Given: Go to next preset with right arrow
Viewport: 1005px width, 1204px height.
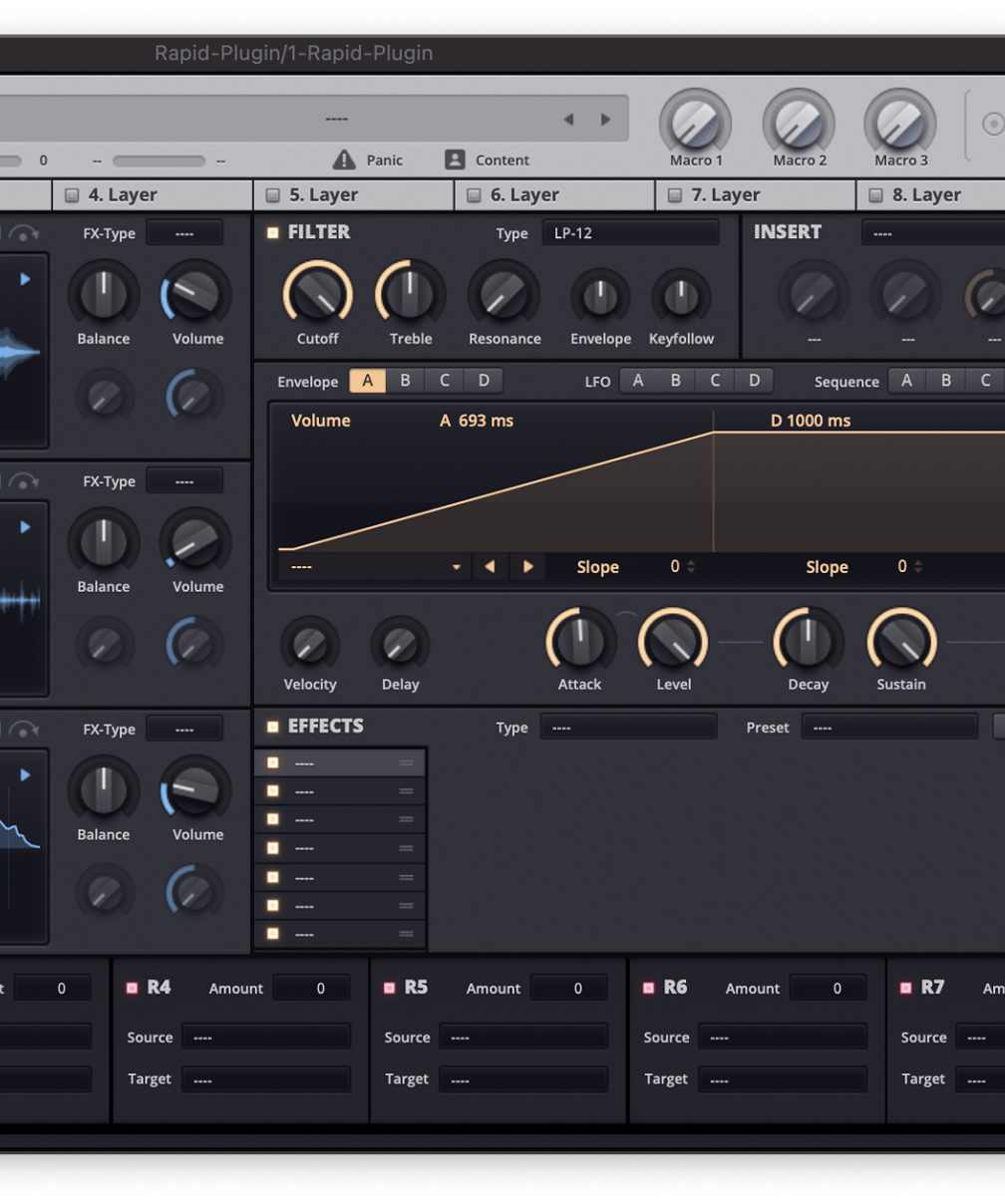Looking at the screenshot, I should pos(605,120).
